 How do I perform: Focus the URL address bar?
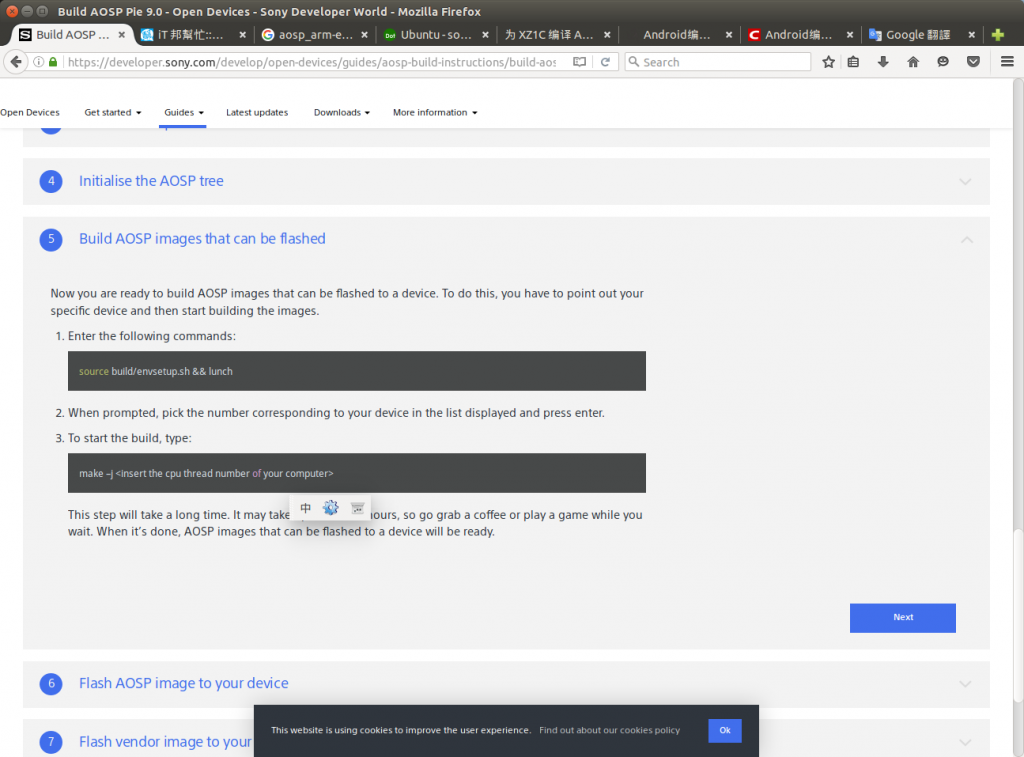[x=312, y=62]
